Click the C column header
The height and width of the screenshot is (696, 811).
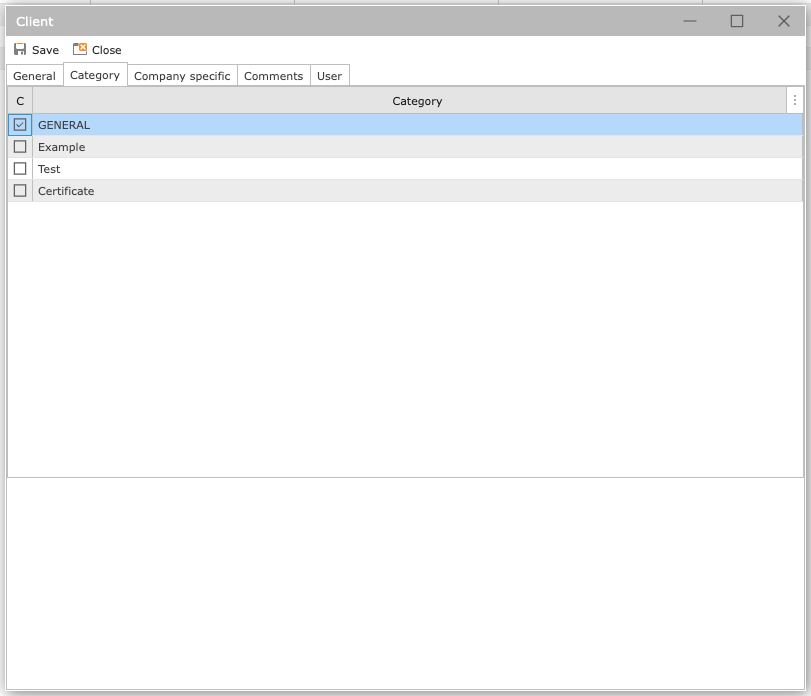(x=20, y=101)
